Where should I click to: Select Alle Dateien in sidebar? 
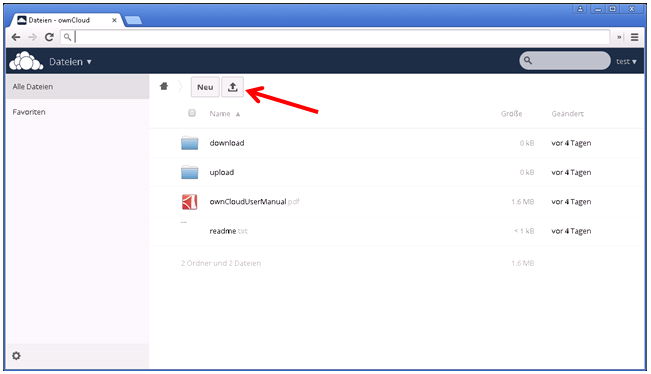[78, 87]
